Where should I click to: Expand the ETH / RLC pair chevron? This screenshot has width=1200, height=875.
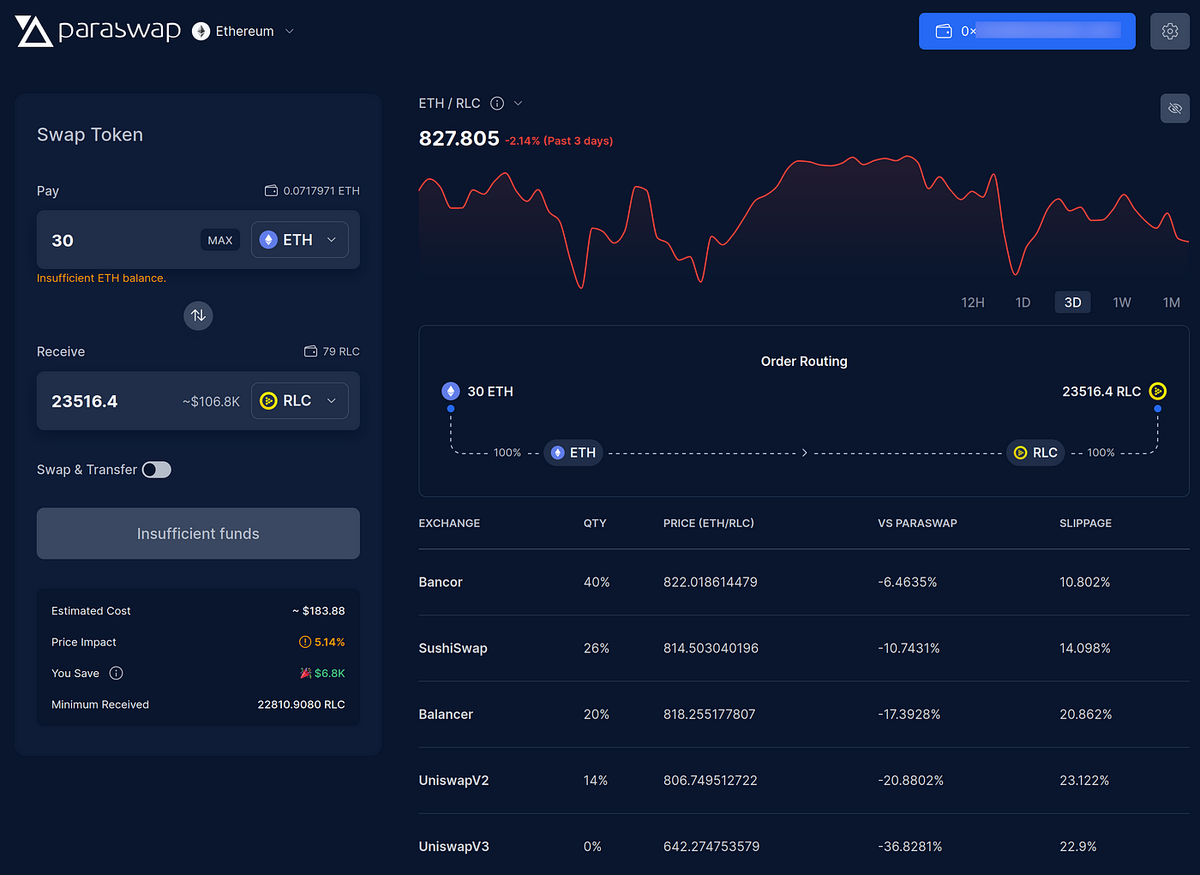coord(518,103)
